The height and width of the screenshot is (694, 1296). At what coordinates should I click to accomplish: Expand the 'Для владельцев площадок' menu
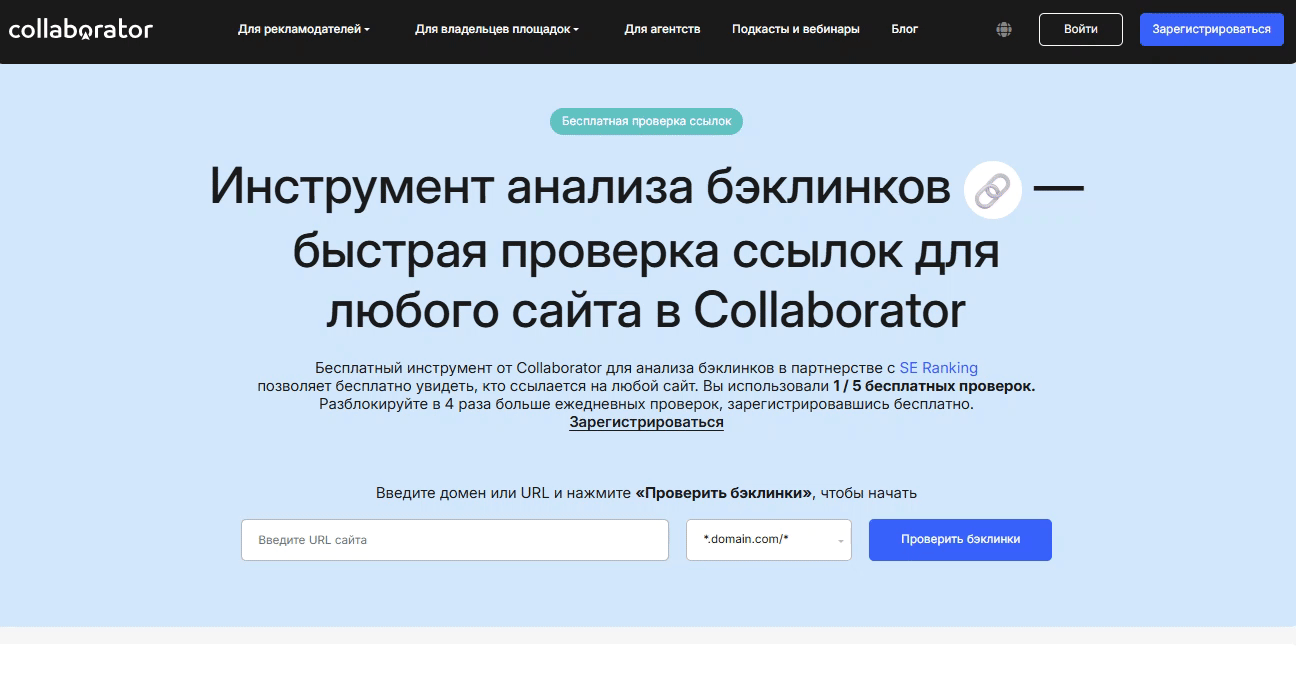click(497, 30)
